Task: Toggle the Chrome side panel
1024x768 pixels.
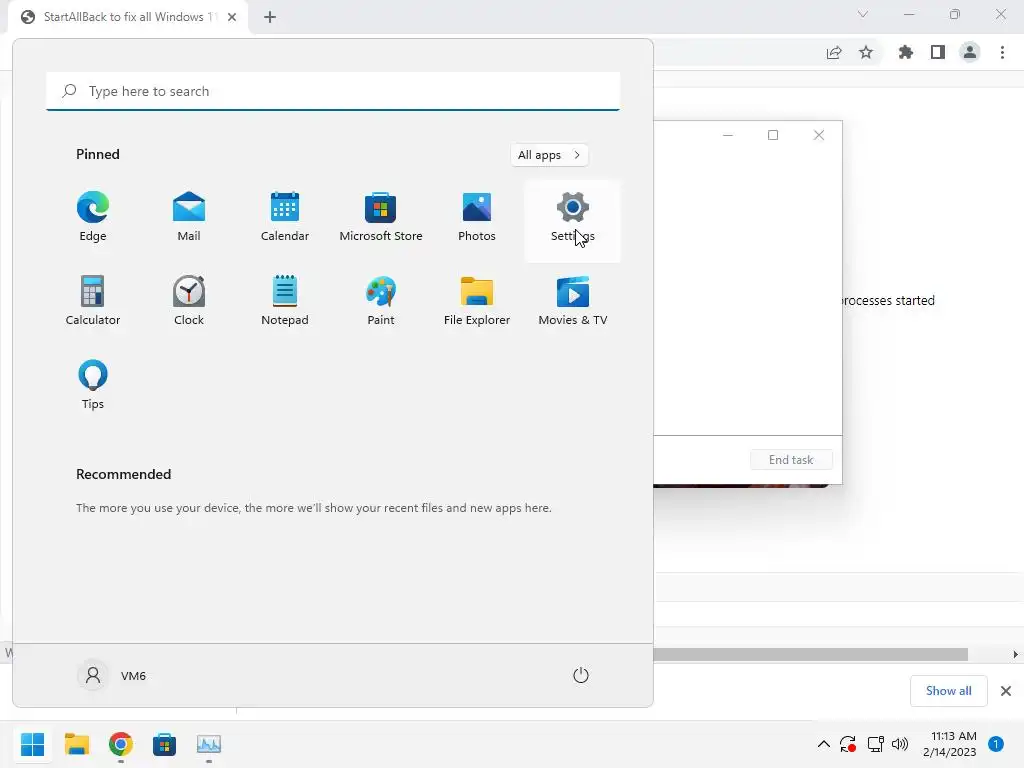Action: (938, 53)
